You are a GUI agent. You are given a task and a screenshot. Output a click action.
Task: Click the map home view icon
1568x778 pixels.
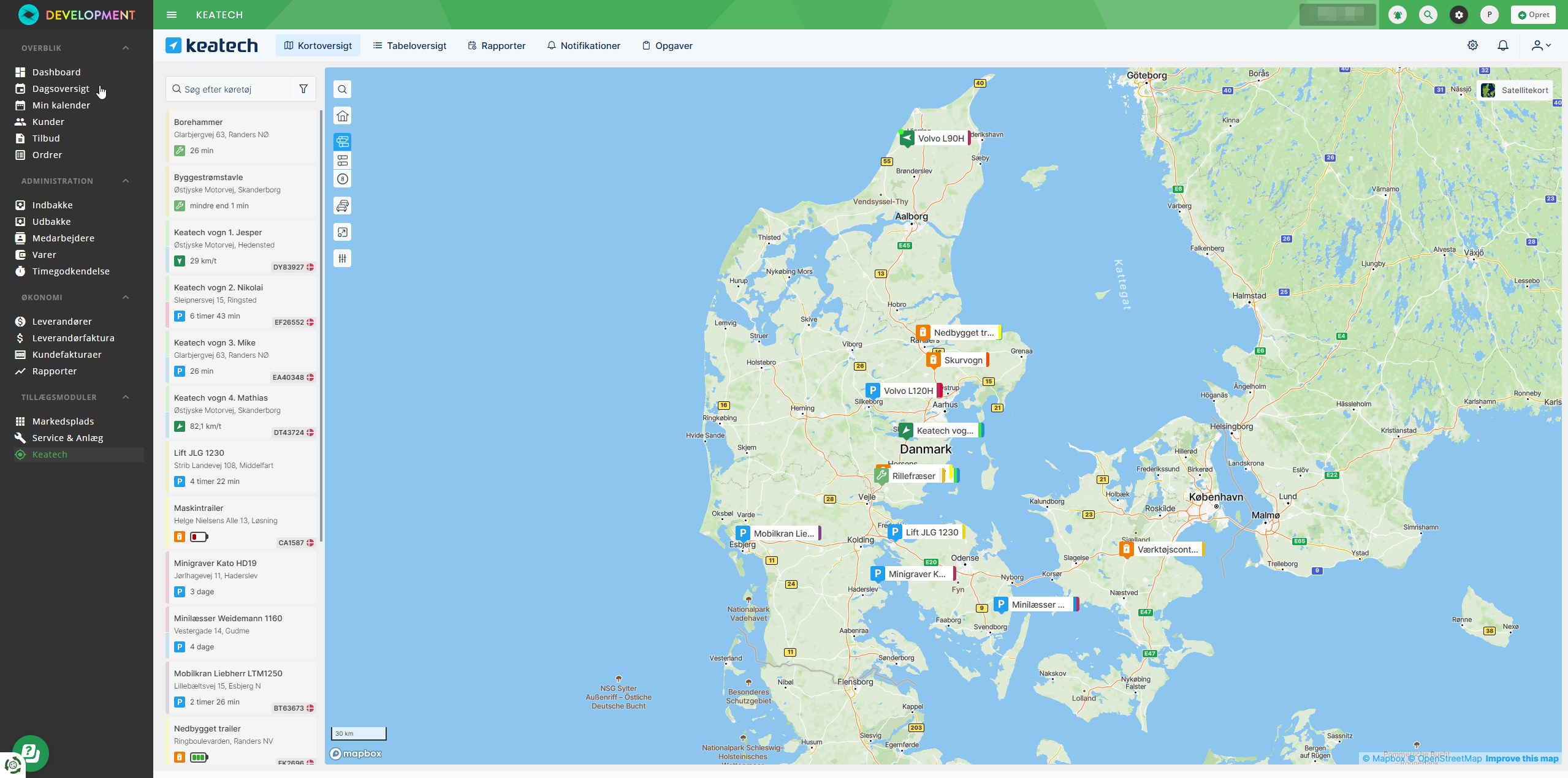[343, 116]
